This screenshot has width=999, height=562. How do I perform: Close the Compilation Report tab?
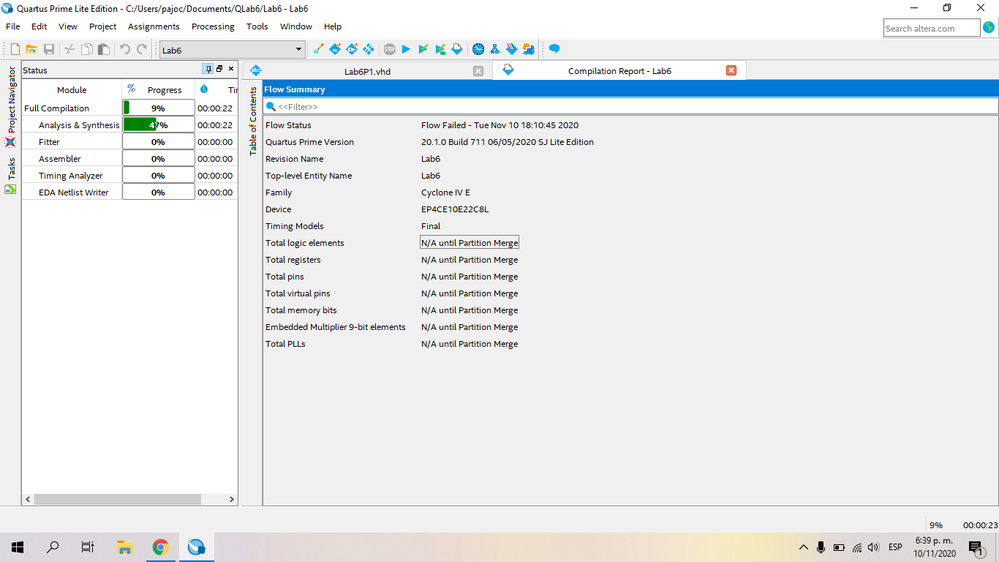click(x=731, y=71)
